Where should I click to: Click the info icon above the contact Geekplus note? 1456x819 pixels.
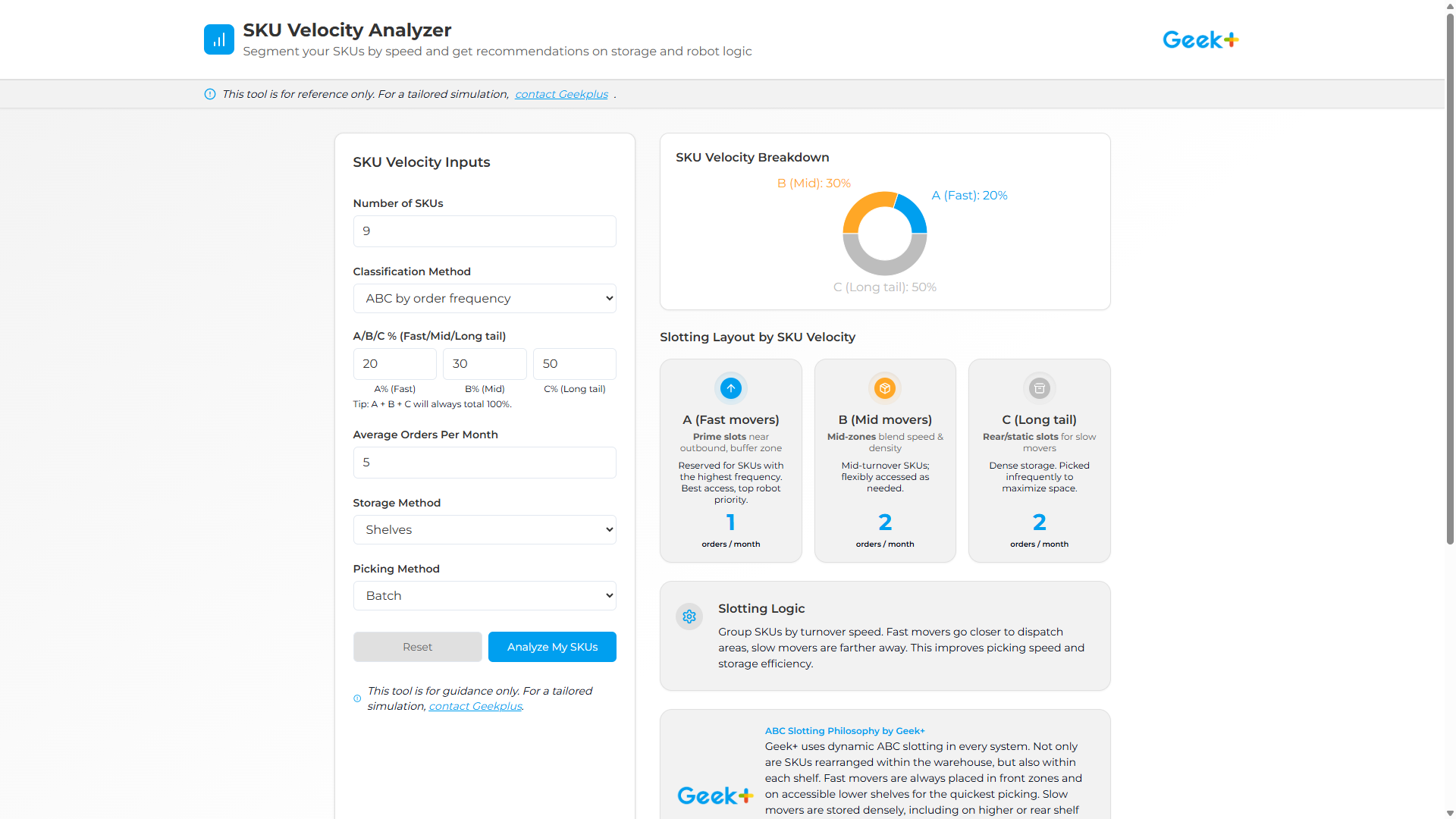(357, 698)
